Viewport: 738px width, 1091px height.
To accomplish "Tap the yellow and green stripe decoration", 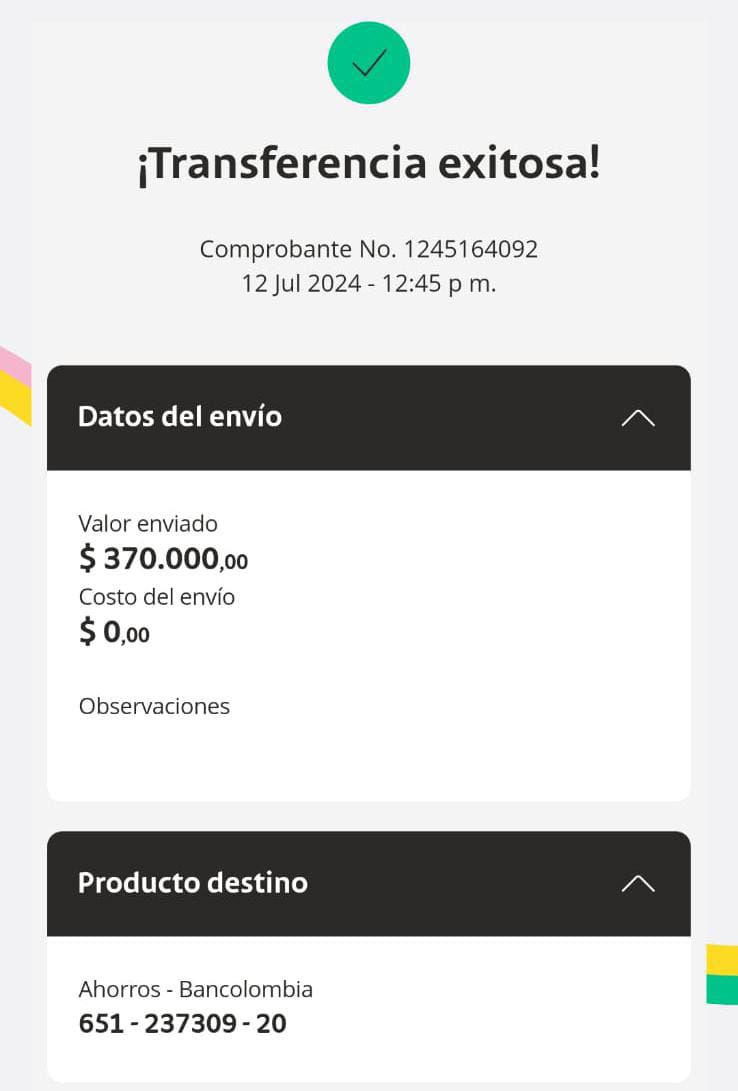I will (x=721, y=974).
